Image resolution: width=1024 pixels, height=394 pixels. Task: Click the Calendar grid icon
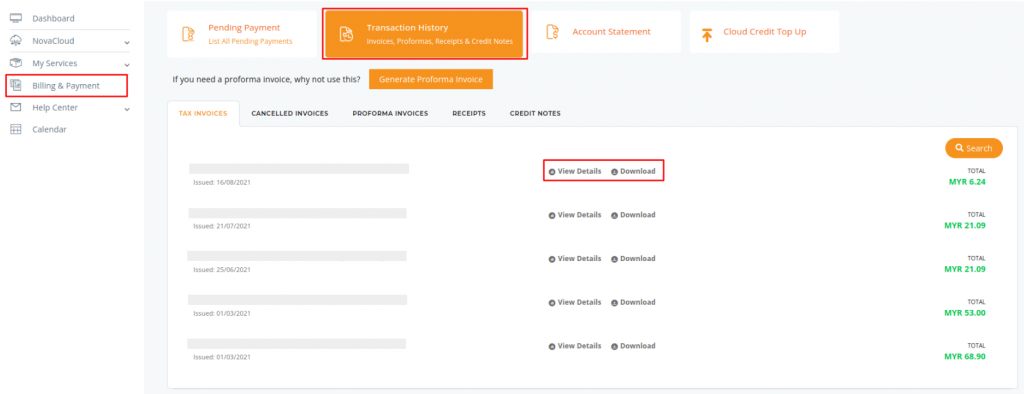click(16, 129)
